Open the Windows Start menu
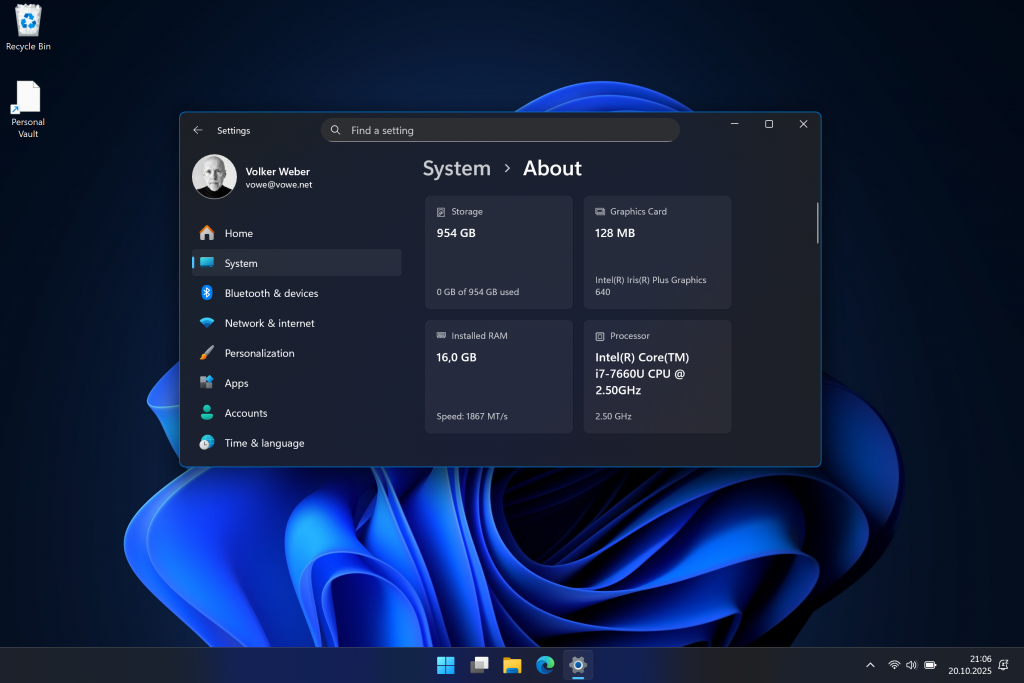 (x=445, y=665)
